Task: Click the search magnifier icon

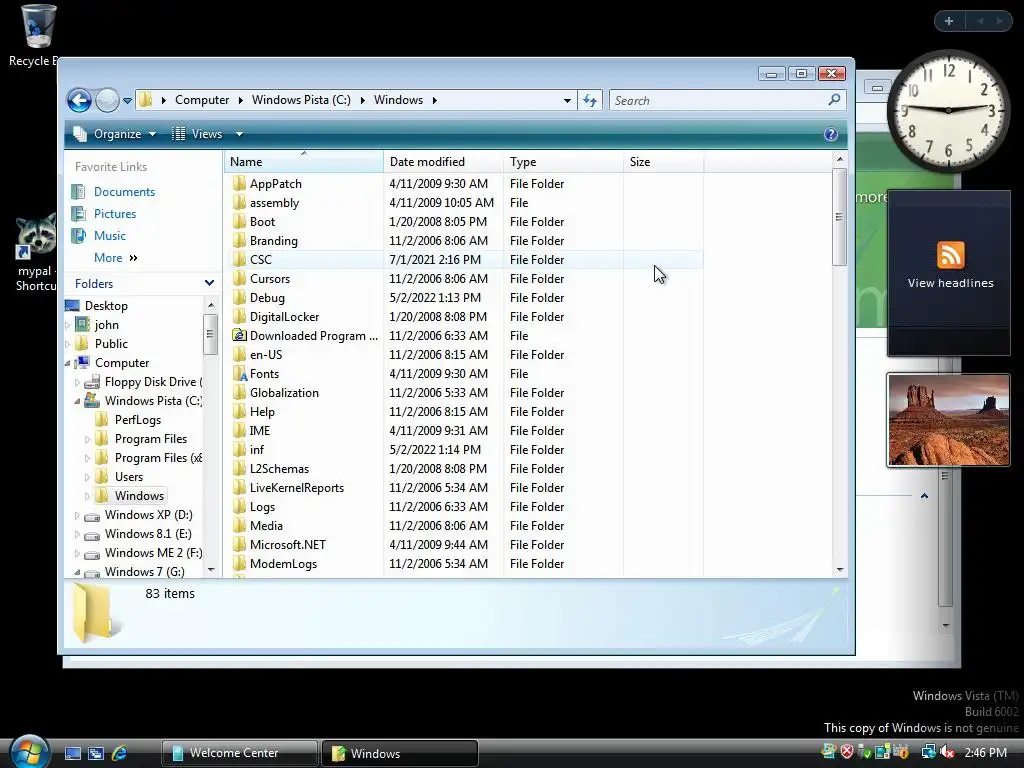Action: point(835,100)
